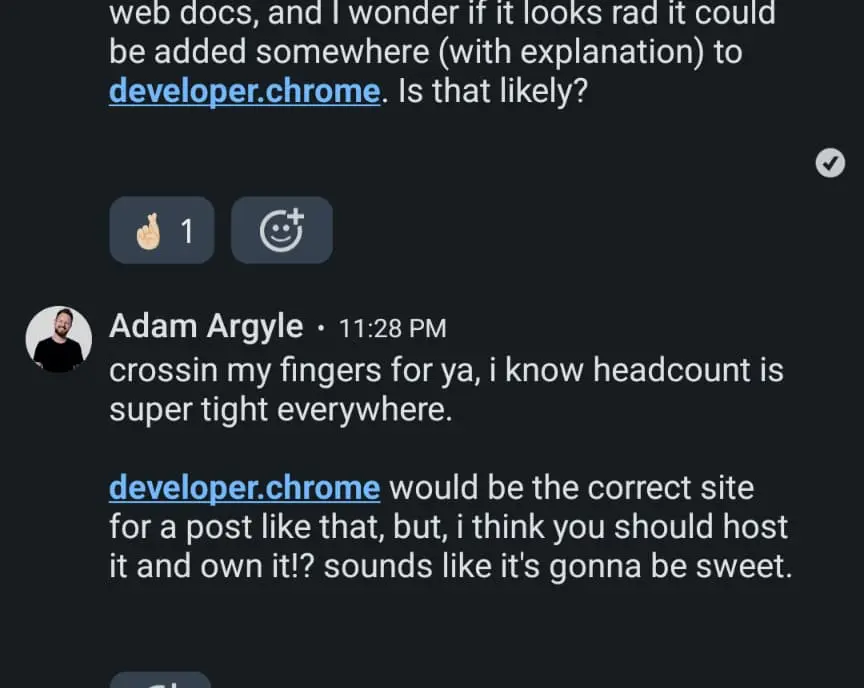Toggle the crossed fingers emoji reaction
The height and width of the screenshot is (688, 864).
162,230
